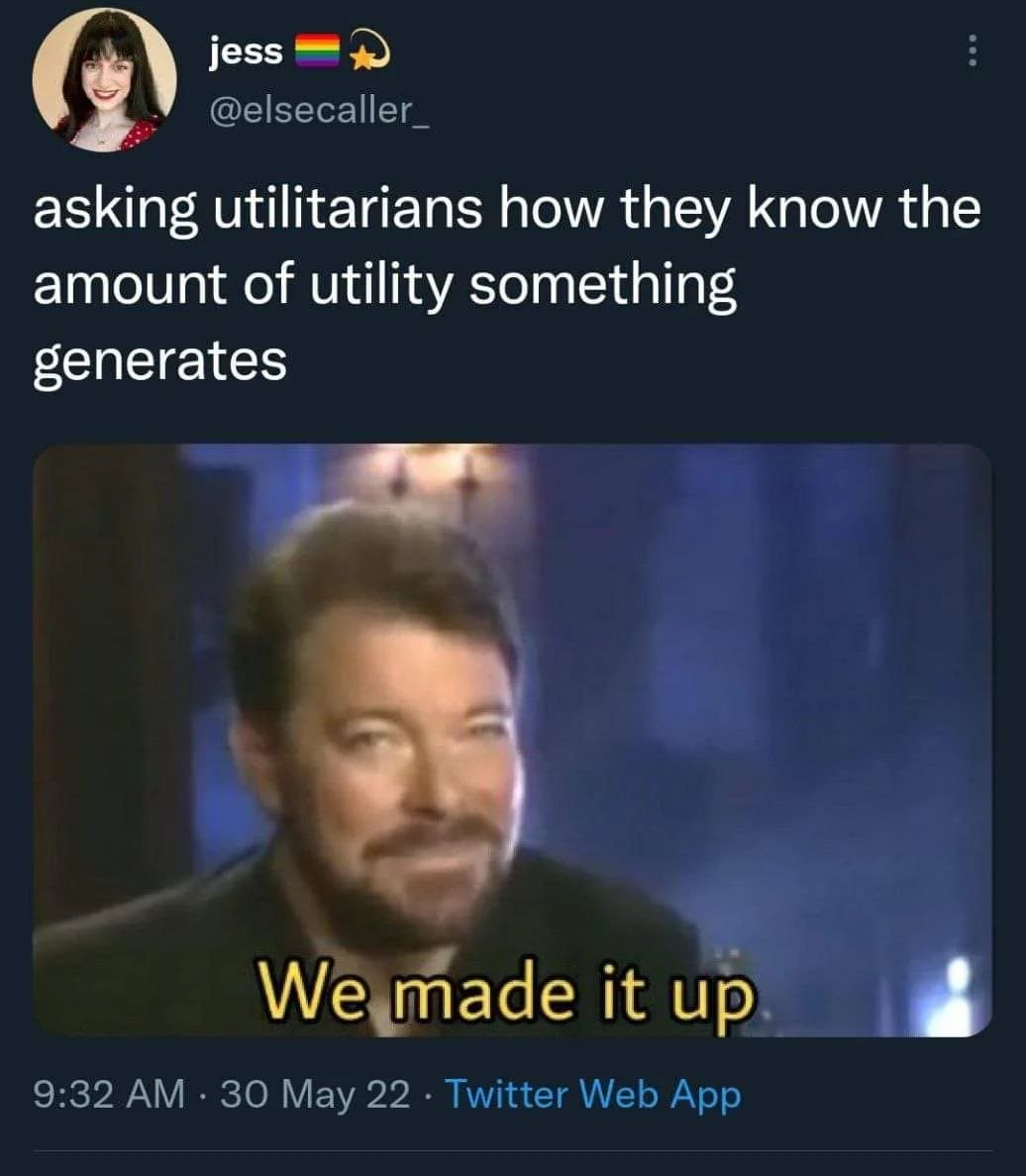This screenshot has height=1176, width=1026.
Task: Click the 30 May 22 date
Action: 315,1094
